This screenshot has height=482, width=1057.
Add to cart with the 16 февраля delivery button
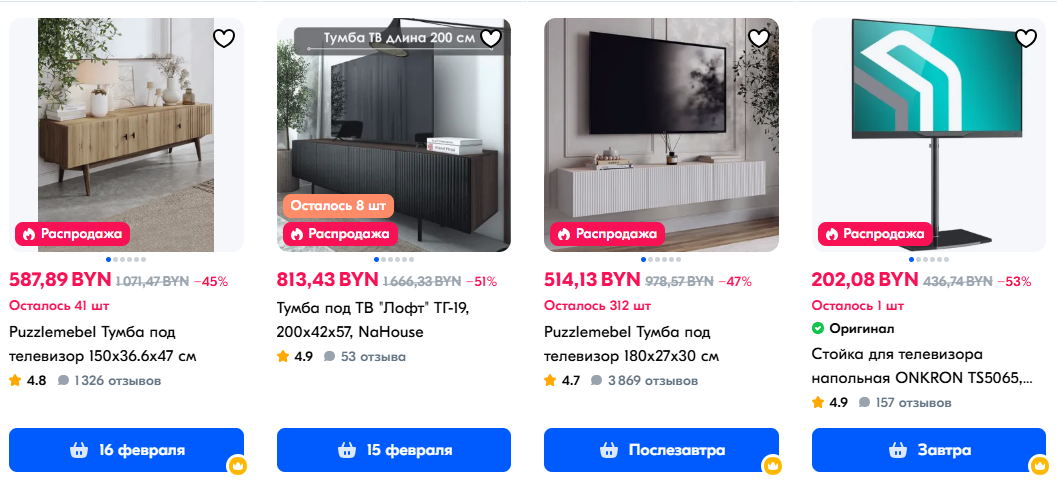(x=126, y=450)
